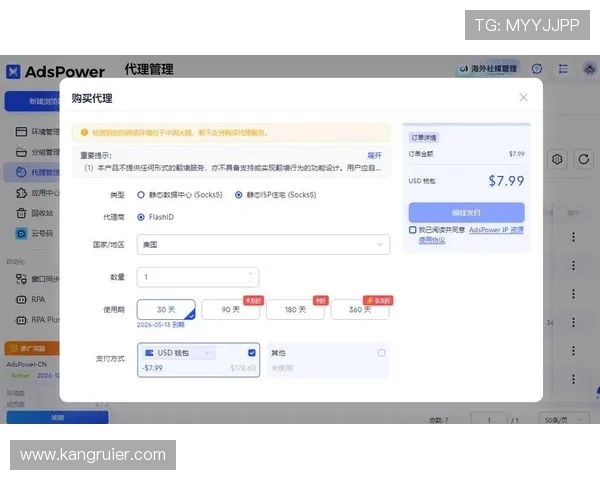Open the first row's three-dot menu
600x480 pixels.
click(573, 237)
